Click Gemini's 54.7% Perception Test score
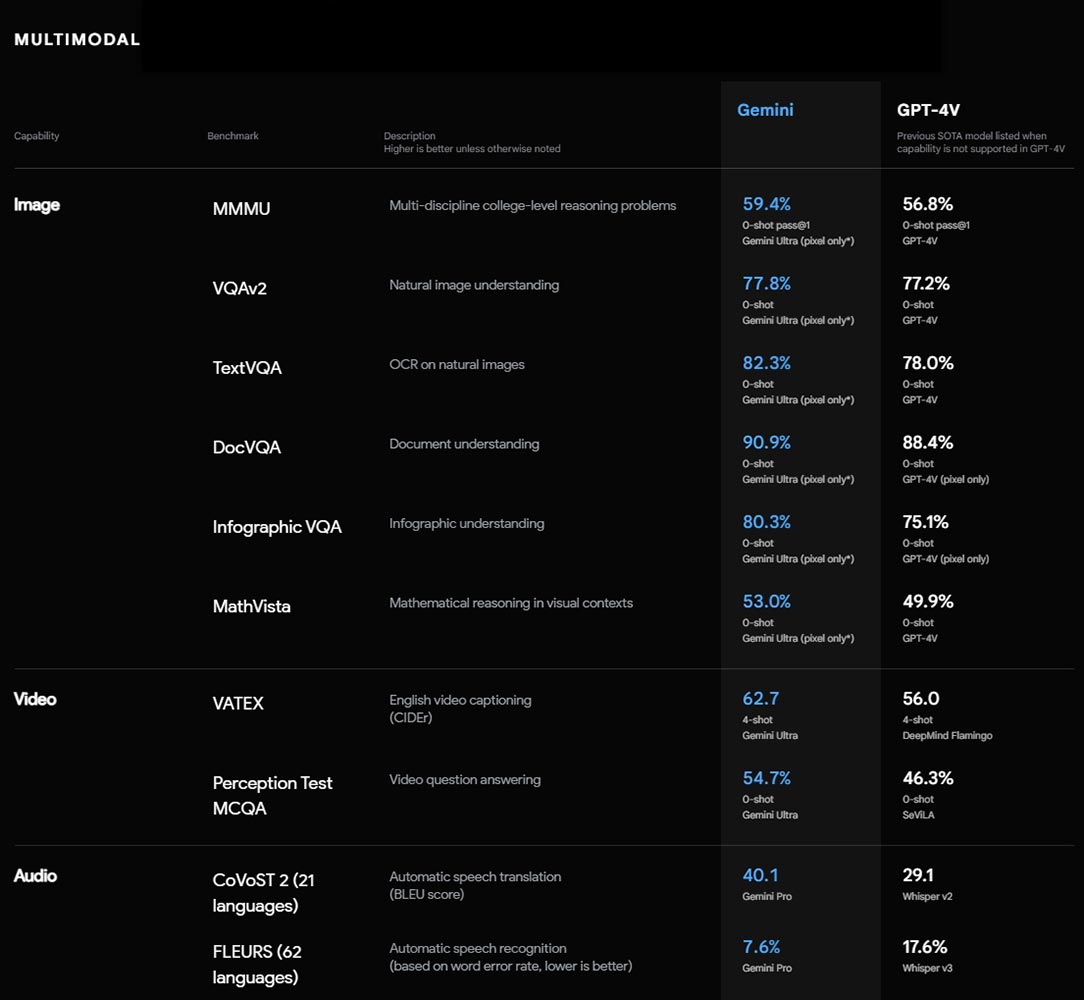The image size is (1084, 1000). point(767,778)
